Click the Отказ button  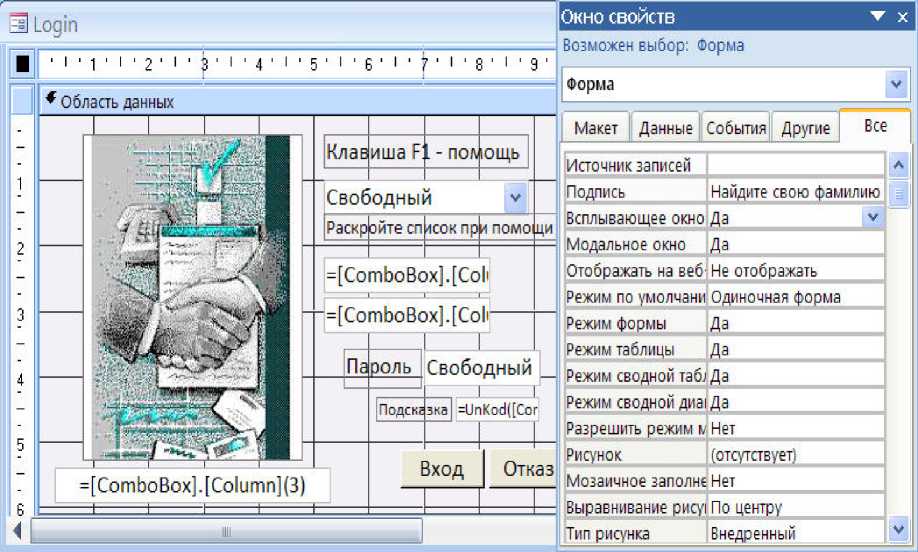[x=523, y=469]
